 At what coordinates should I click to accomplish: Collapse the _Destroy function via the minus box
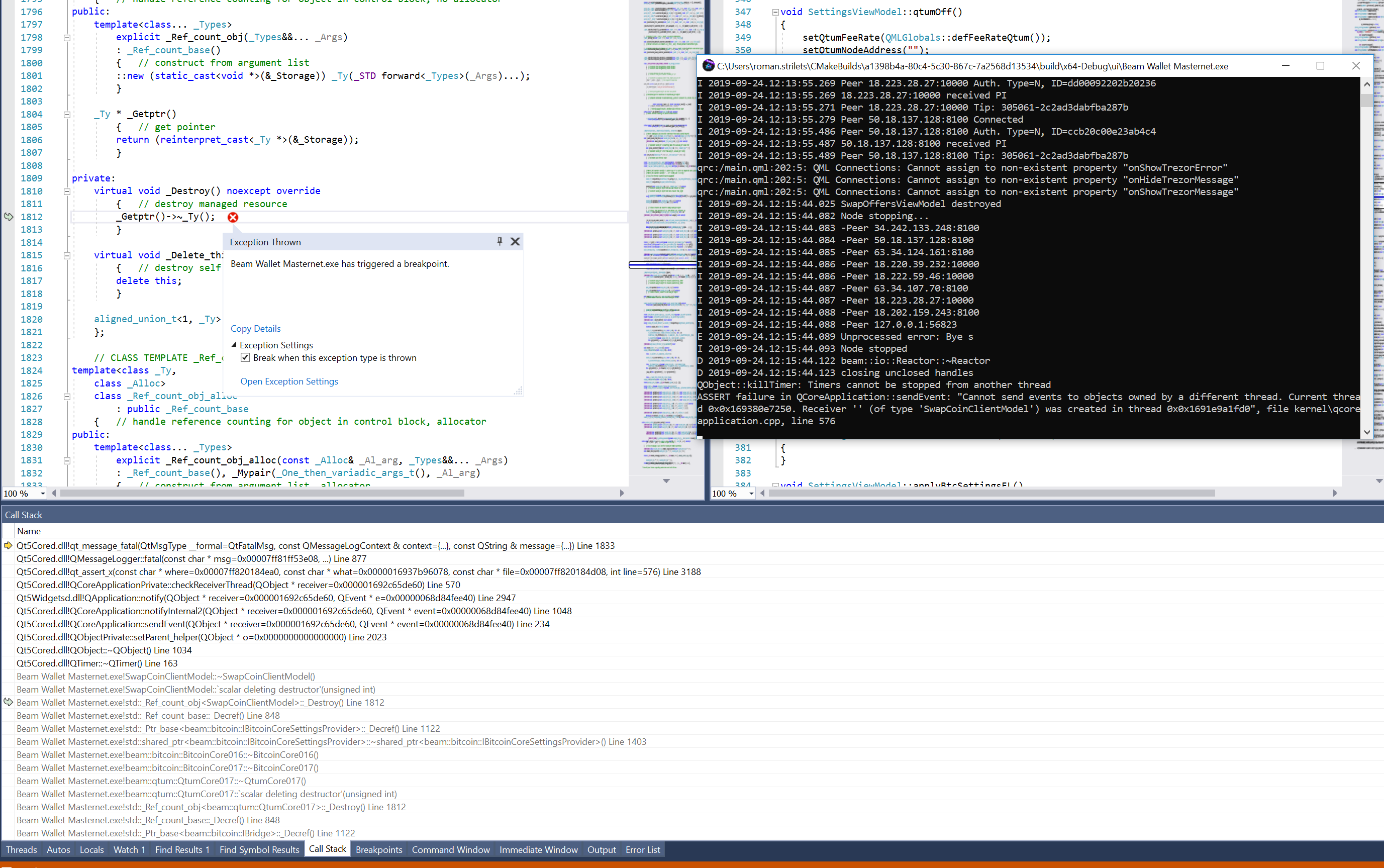[x=67, y=190]
